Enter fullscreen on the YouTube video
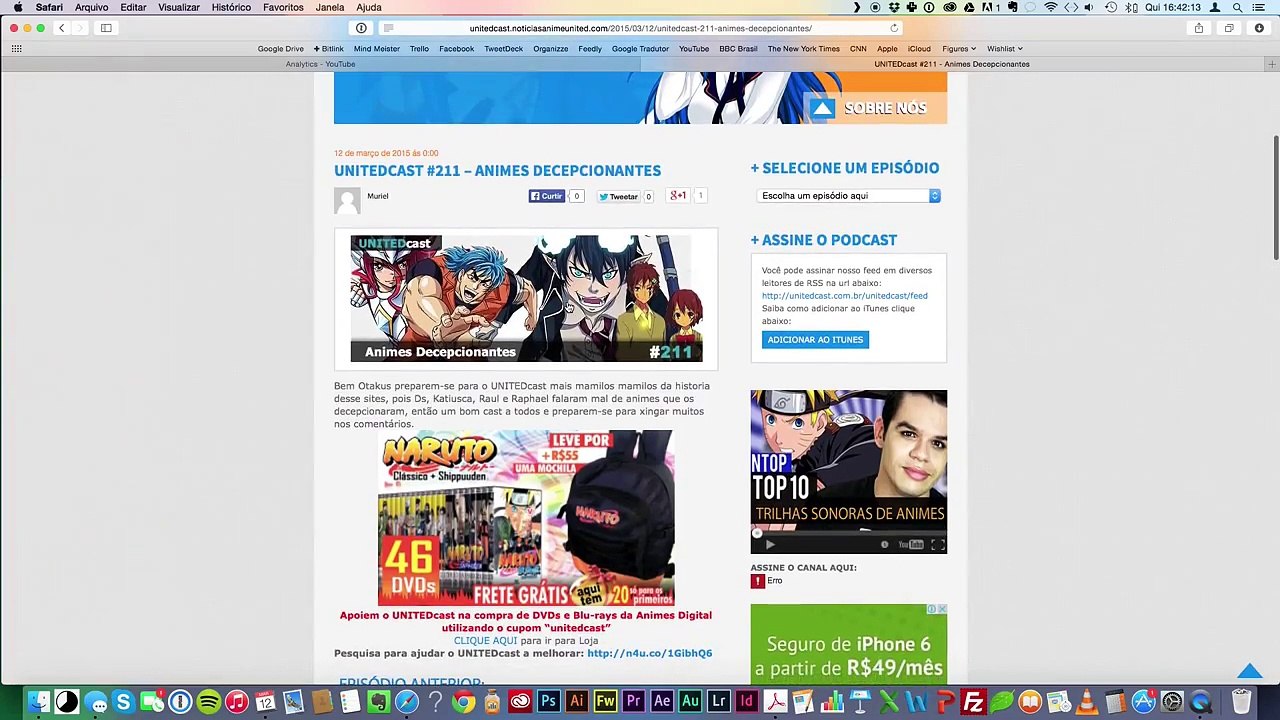 coord(937,544)
